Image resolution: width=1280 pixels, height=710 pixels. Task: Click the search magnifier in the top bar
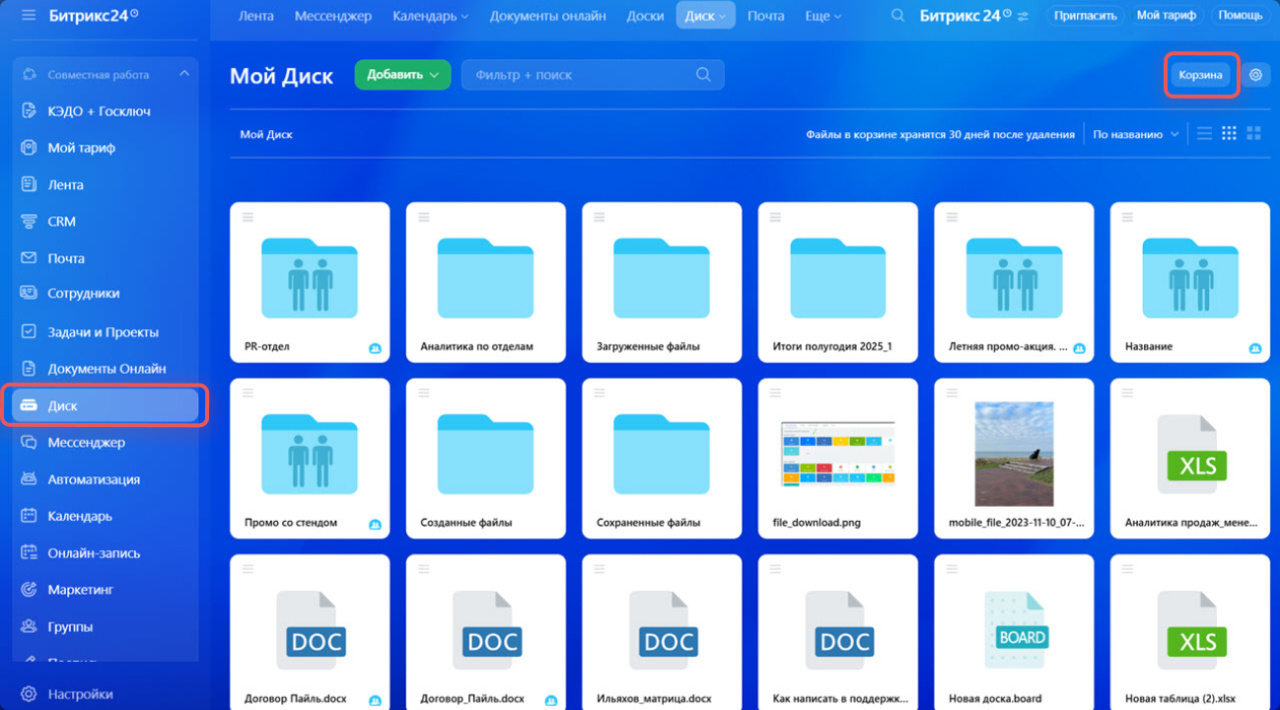(x=898, y=16)
